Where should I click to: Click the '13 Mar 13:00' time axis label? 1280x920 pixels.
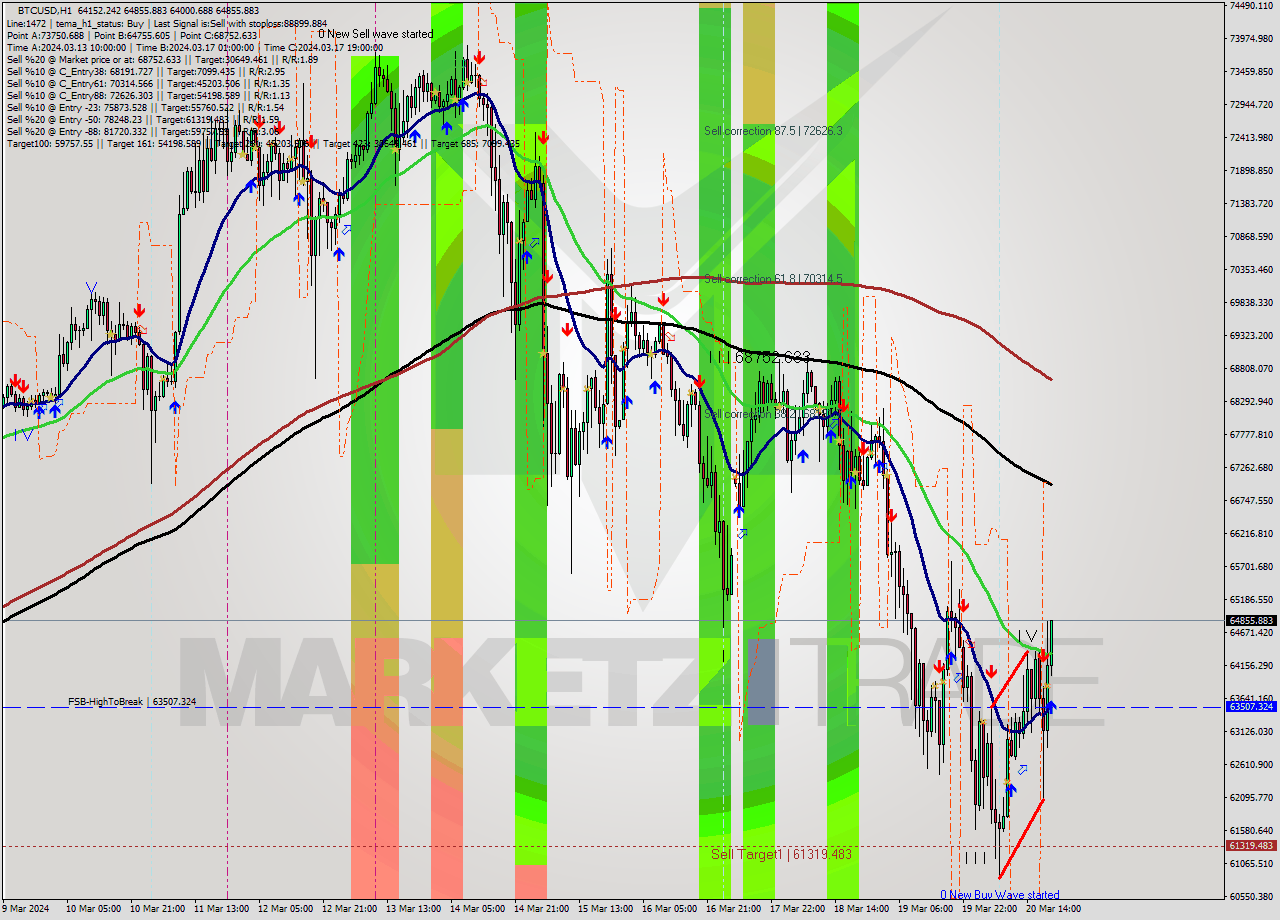coord(415,909)
